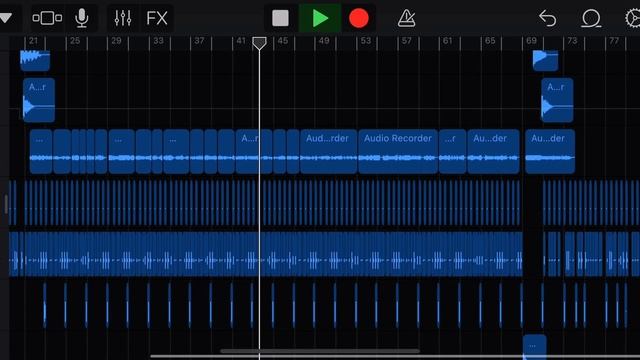Start recording with the red button

coord(359,18)
